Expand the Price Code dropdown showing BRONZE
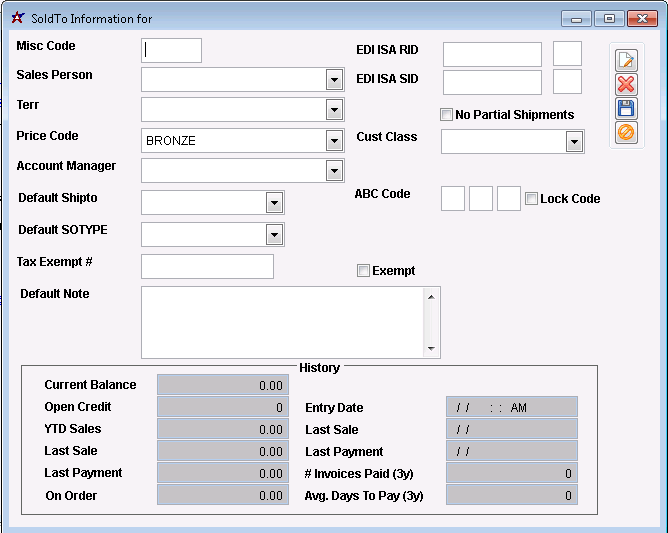 (x=334, y=141)
